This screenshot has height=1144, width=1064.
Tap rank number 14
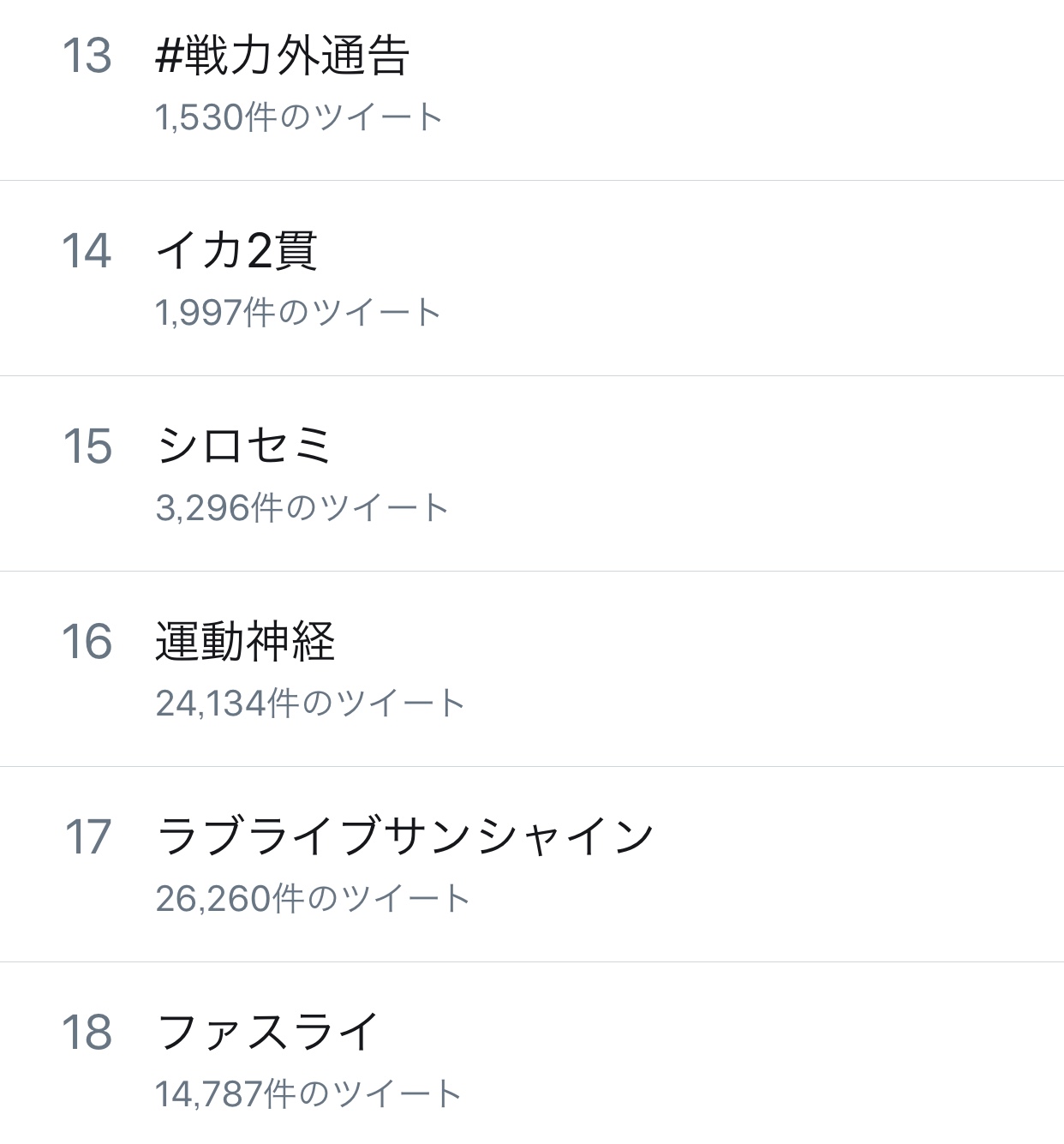click(x=87, y=251)
